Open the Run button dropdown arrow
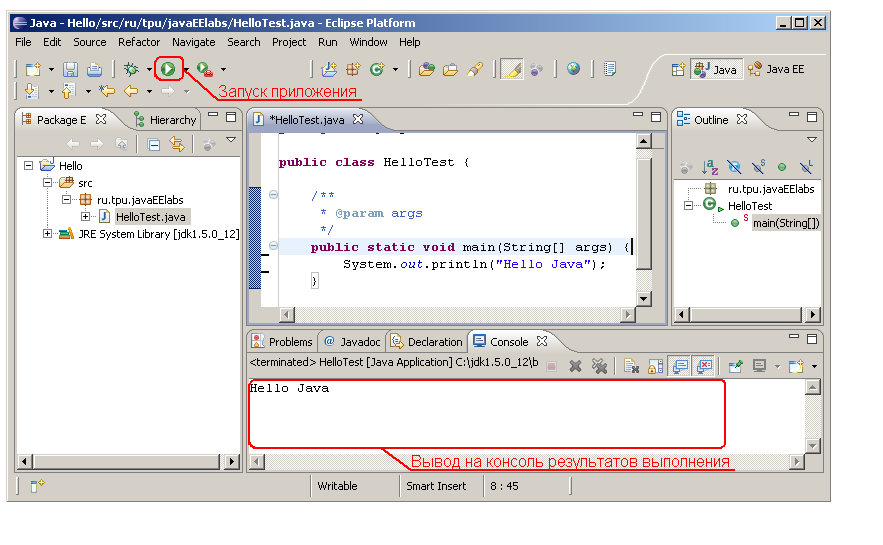 point(186,70)
